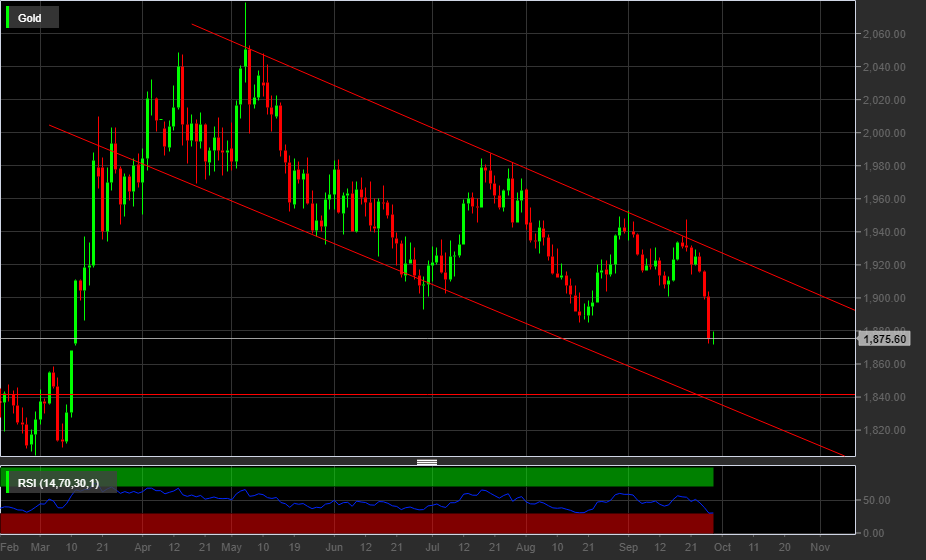
Task: Click the 20 date label before Nov
Action: pos(785,548)
